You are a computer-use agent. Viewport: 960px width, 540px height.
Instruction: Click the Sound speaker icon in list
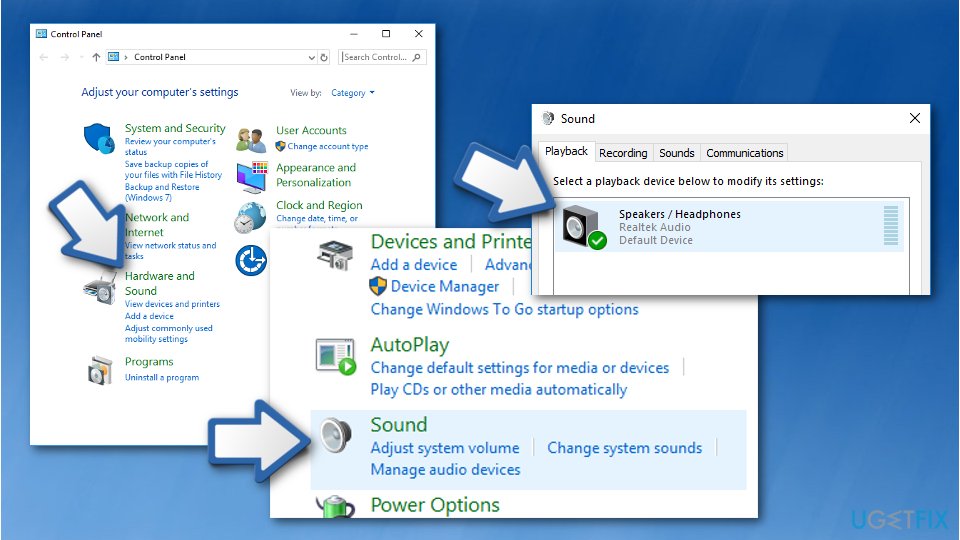(x=336, y=435)
